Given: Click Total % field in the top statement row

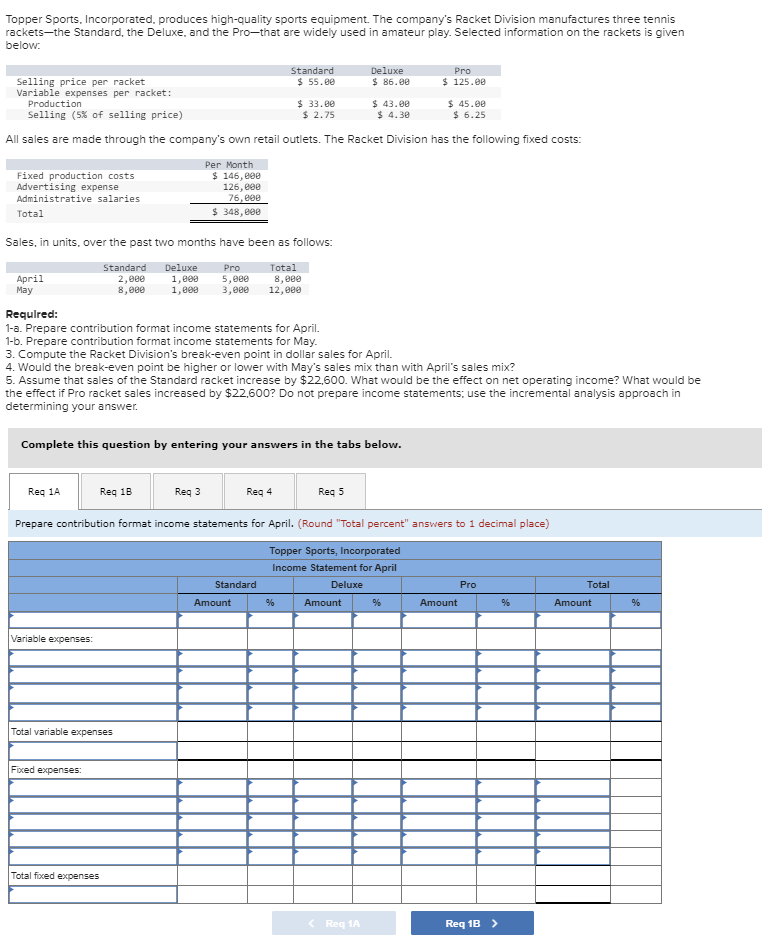Looking at the screenshot, I should point(636,620).
